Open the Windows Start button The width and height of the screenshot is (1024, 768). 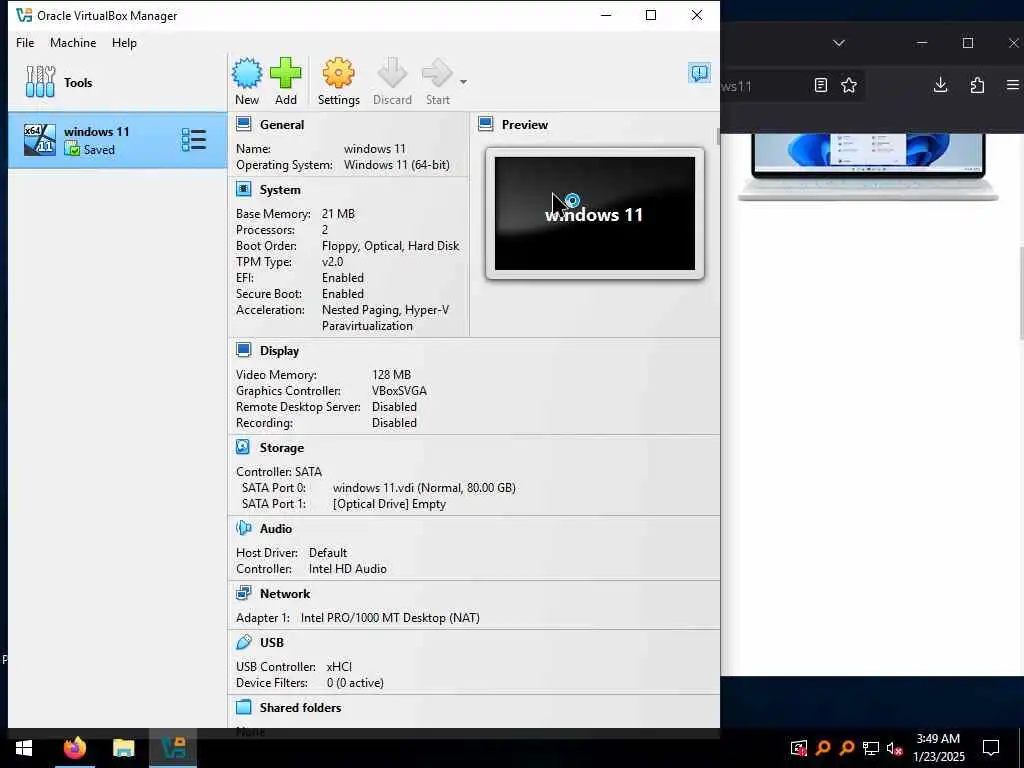pyautogui.click(x=24, y=748)
